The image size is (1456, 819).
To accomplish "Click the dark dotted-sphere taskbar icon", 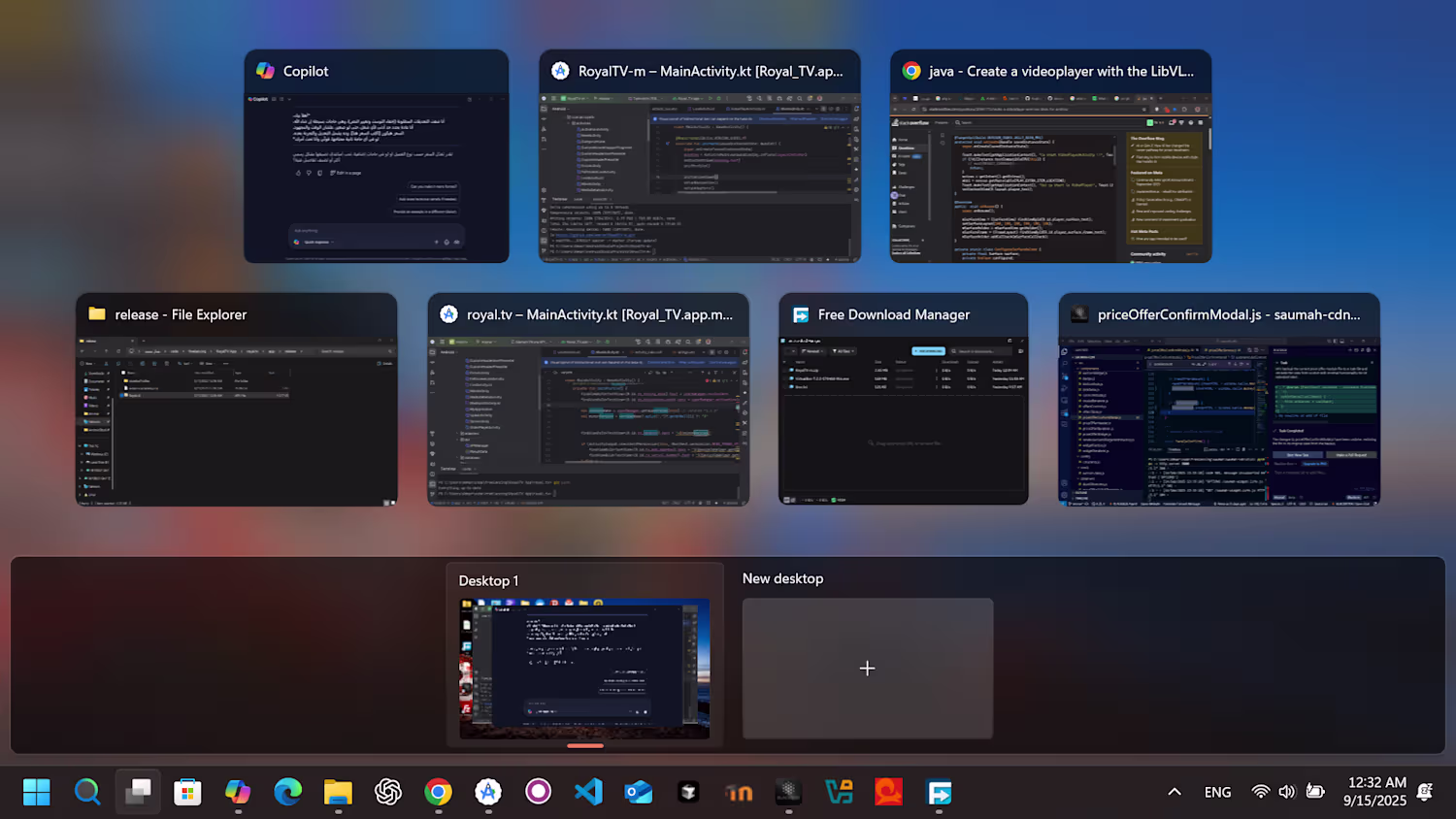I will click(x=788, y=792).
